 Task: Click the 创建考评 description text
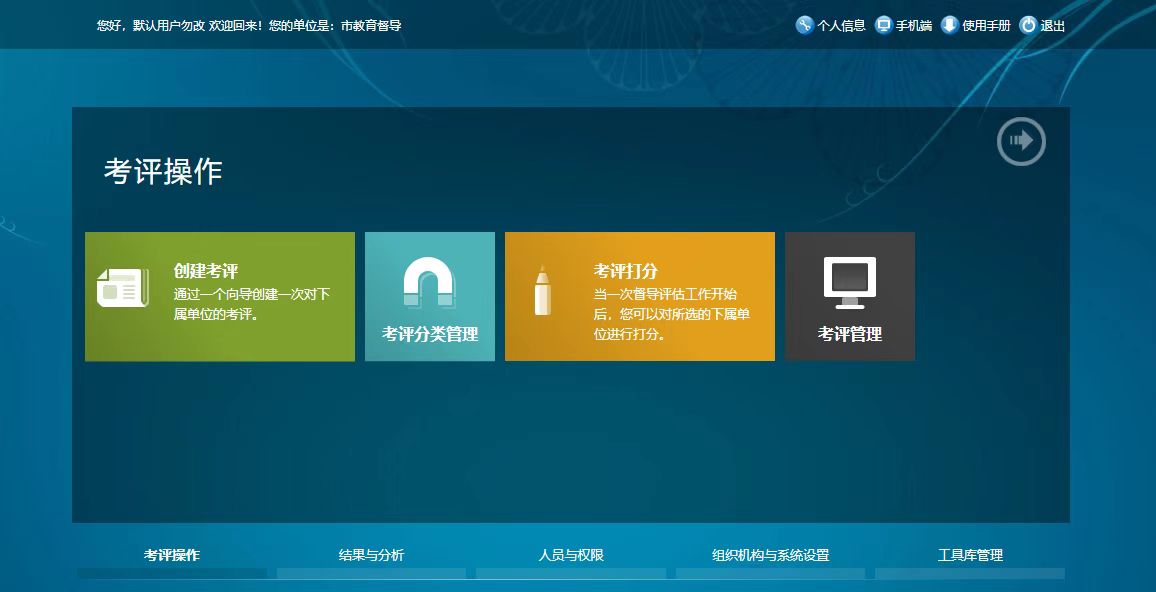[x=251, y=304]
